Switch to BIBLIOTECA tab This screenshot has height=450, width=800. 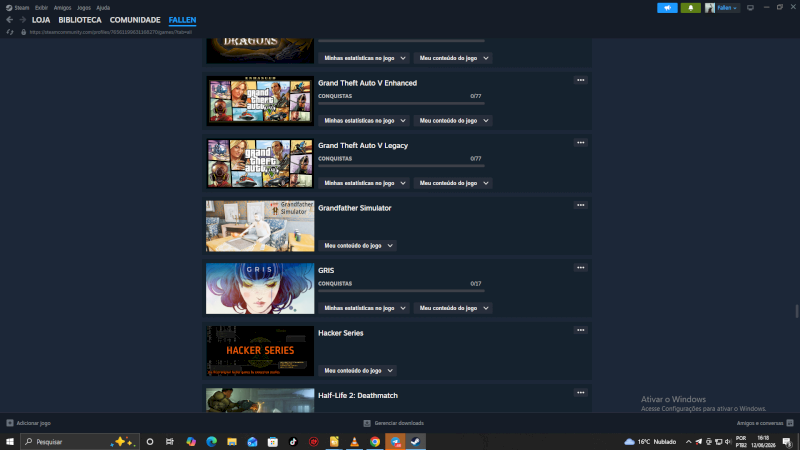coord(80,20)
